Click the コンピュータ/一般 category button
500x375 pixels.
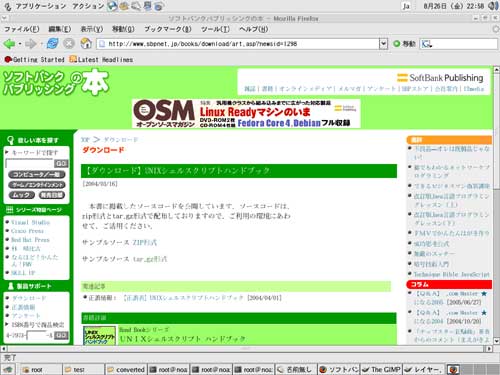pos(37,174)
